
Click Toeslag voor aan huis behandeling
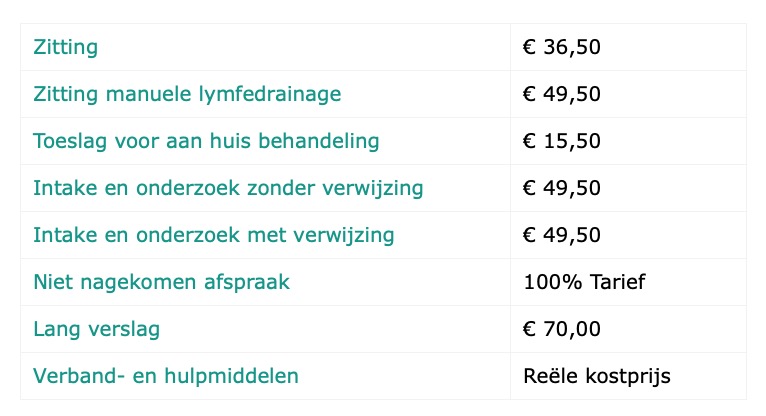(x=206, y=141)
